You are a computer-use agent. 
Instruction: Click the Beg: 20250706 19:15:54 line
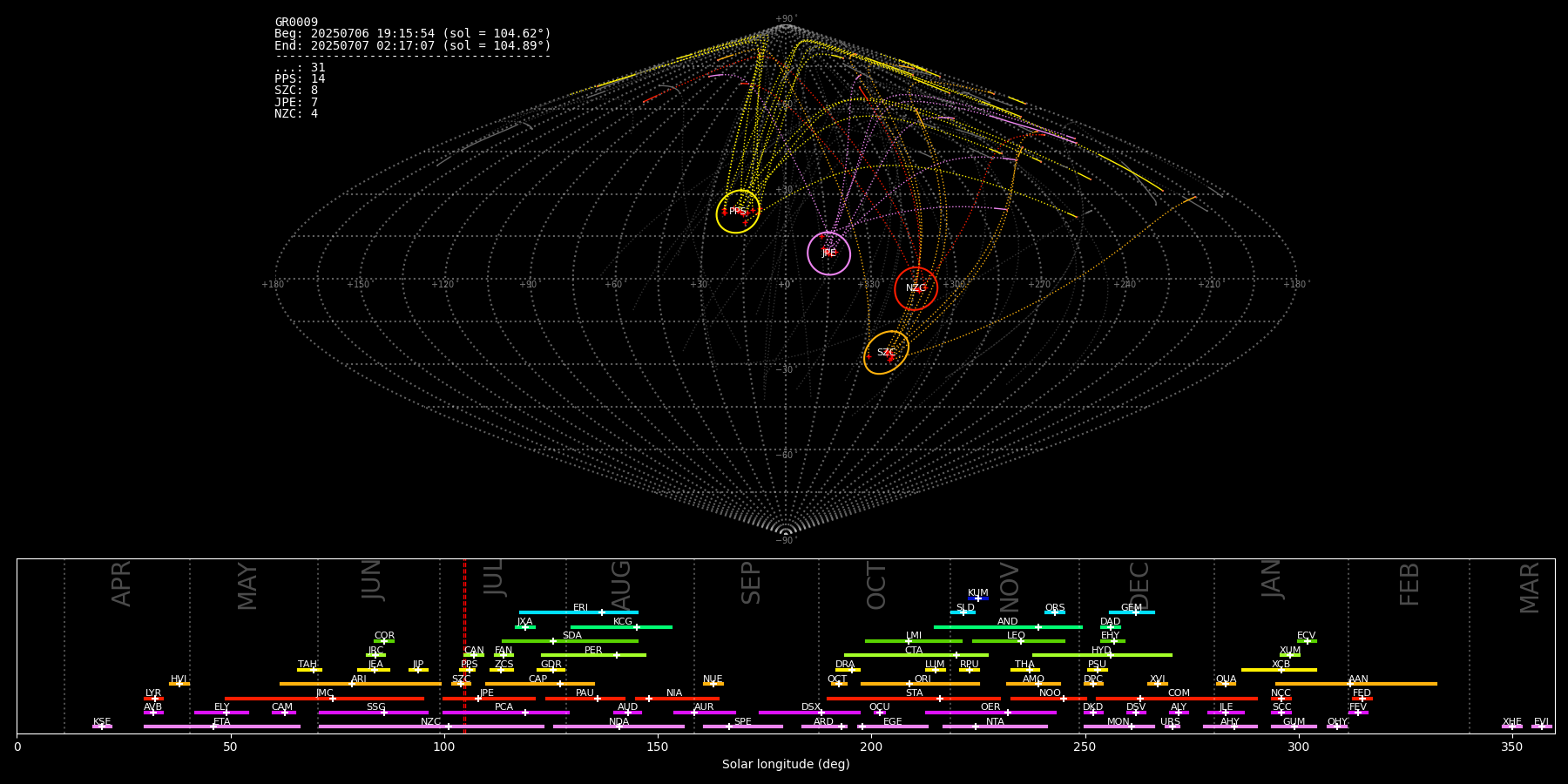[x=413, y=34]
